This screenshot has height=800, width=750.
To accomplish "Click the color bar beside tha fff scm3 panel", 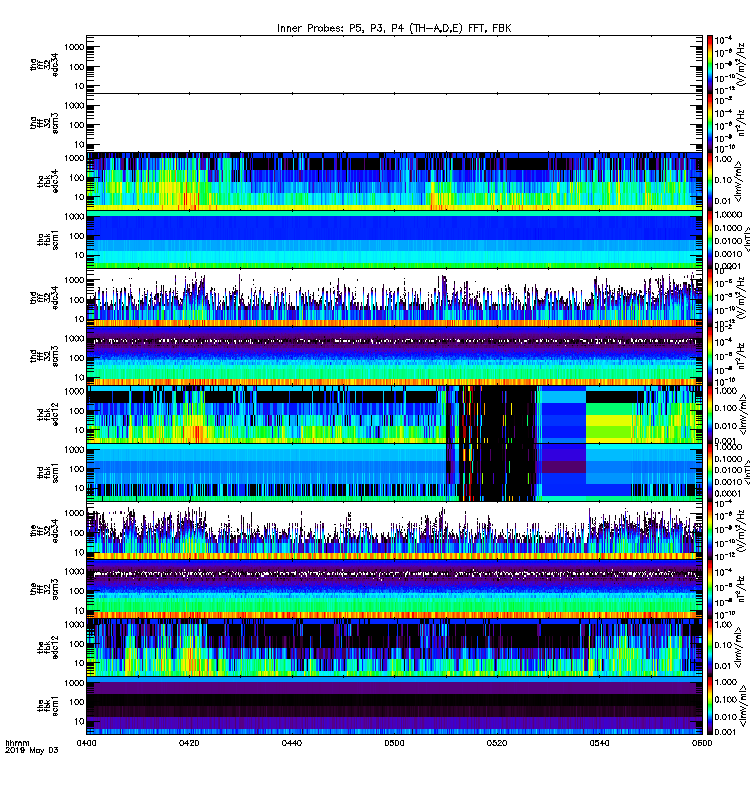I will click(710, 123).
